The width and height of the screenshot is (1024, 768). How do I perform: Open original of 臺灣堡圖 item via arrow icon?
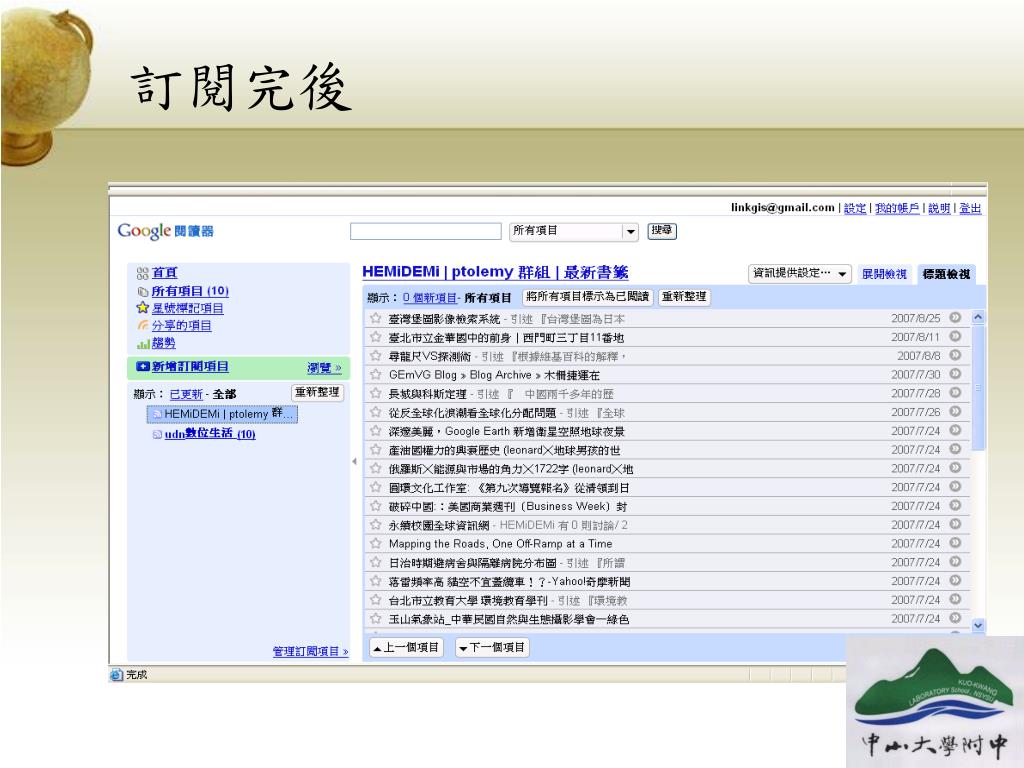pyautogui.click(x=955, y=318)
